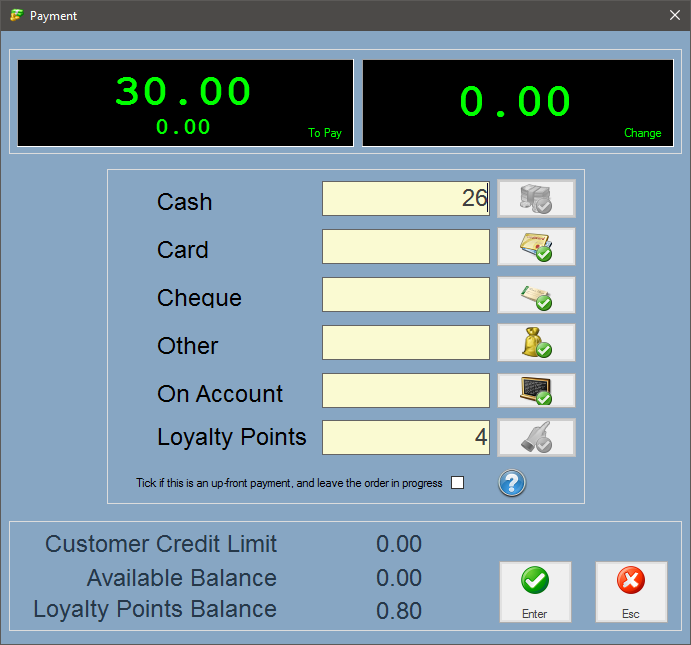Click the Payment window title icon
Viewport: 691px width, 645px height.
click(16, 16)
